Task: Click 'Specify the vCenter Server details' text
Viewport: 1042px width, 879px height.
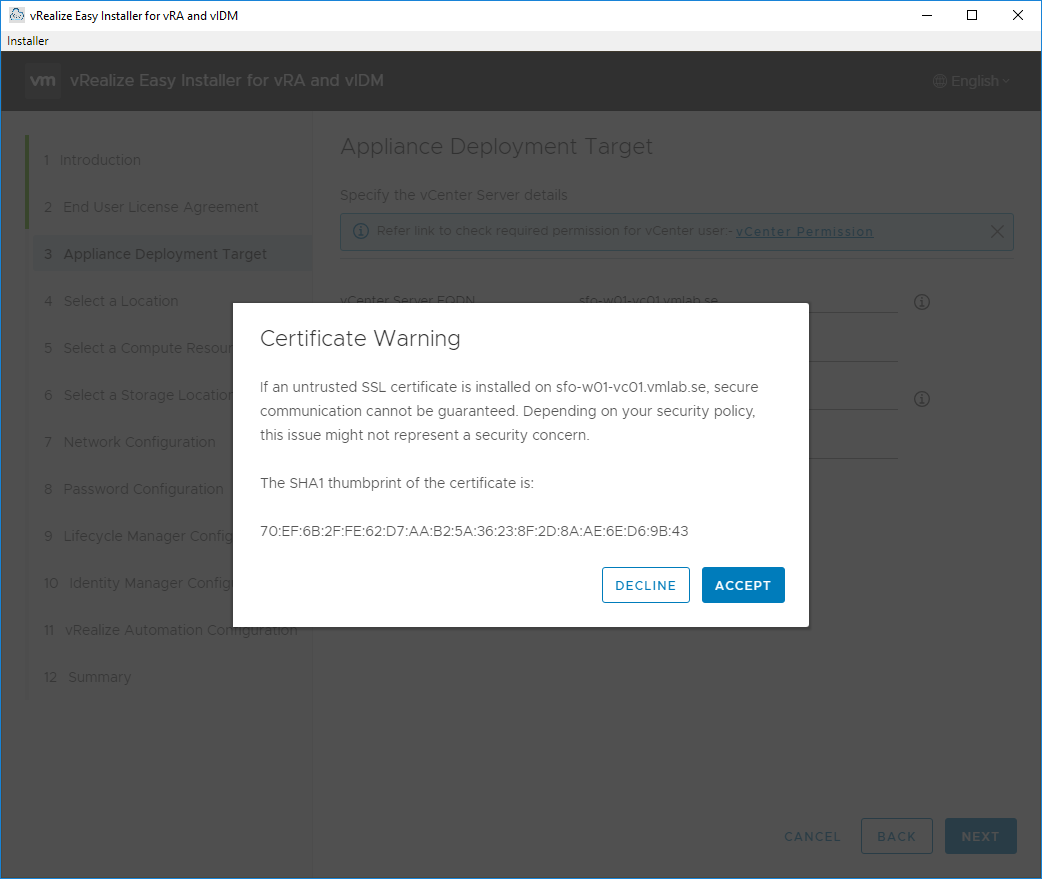Action: [454, 195]
